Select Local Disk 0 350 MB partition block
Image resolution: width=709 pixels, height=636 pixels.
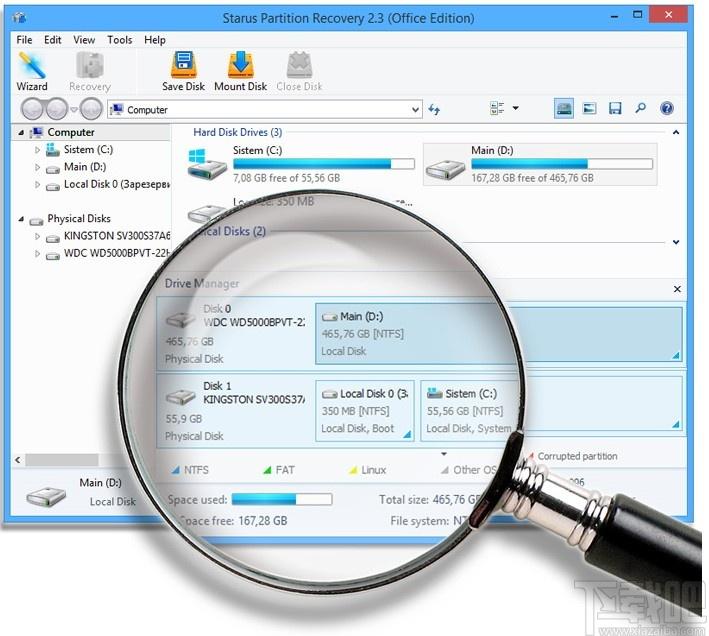365,411
